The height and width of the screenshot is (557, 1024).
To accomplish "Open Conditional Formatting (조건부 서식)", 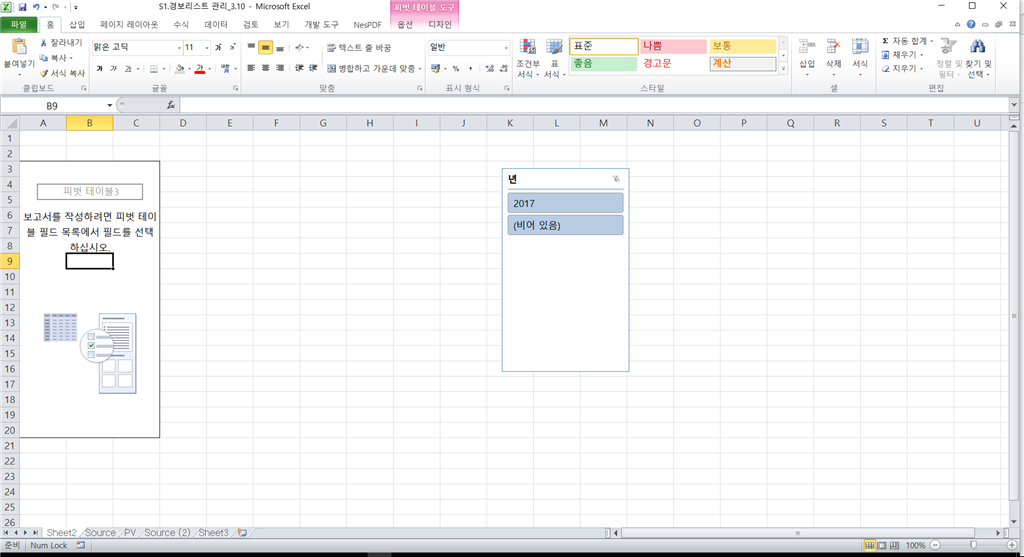I will [x=528, y=58].
